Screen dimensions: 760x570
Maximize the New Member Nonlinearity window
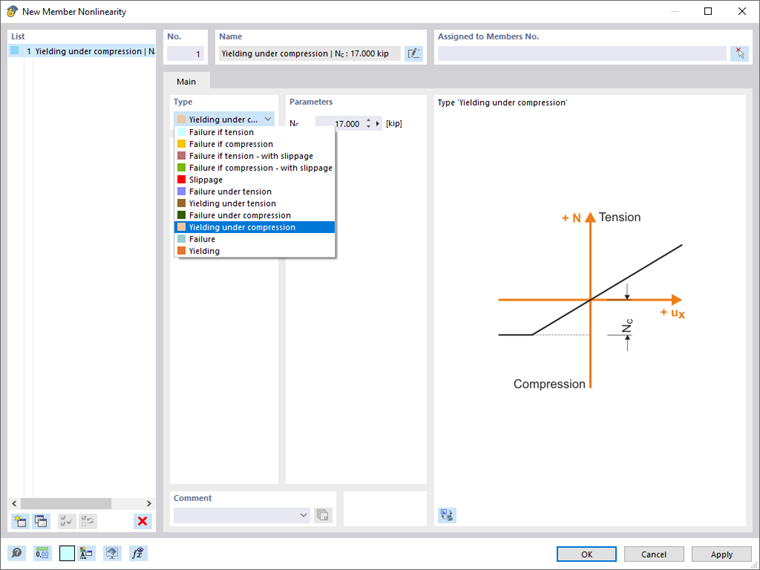pyautogui.click(x=708, y=11)
